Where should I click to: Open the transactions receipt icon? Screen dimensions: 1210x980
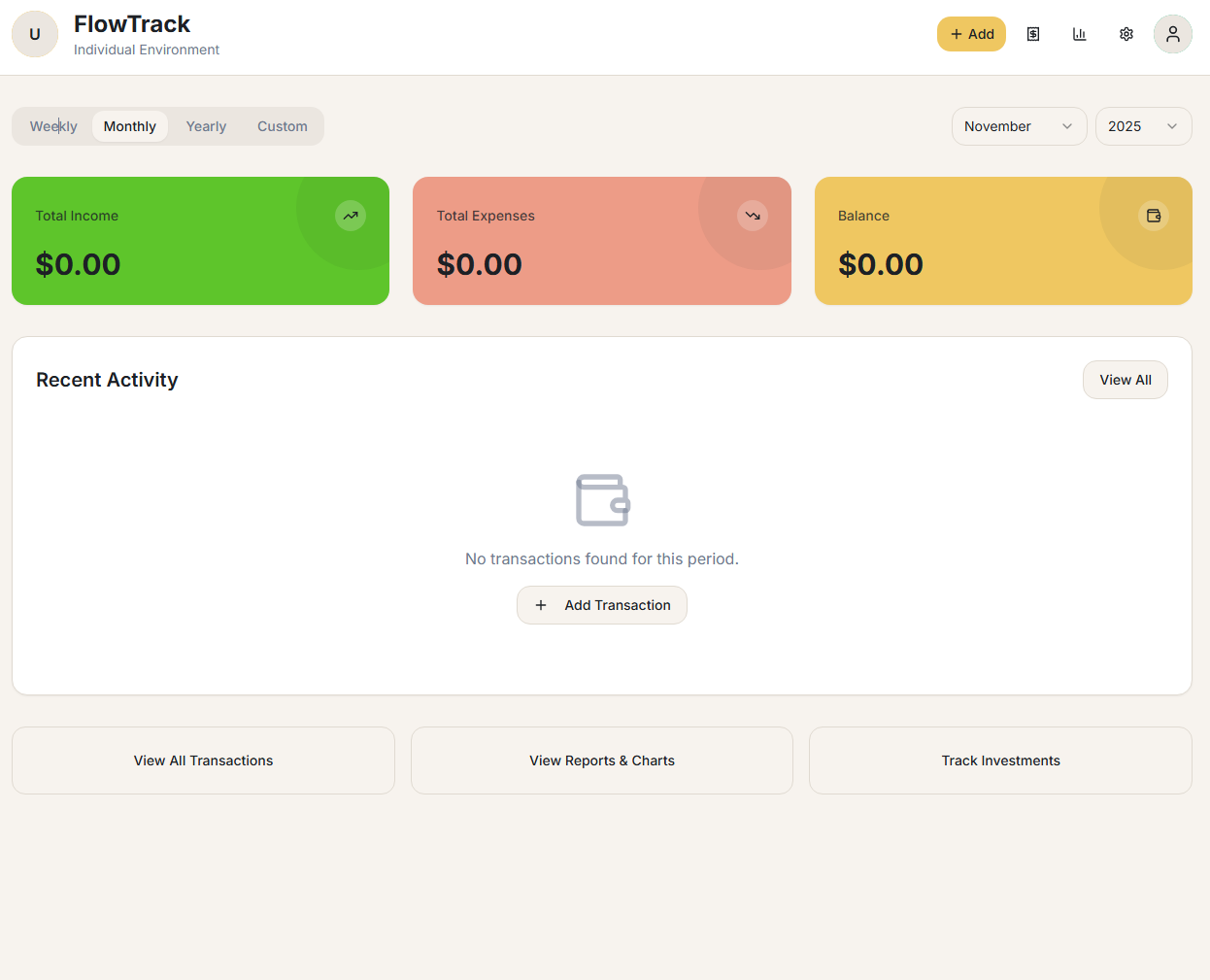tap(1032, 33)
